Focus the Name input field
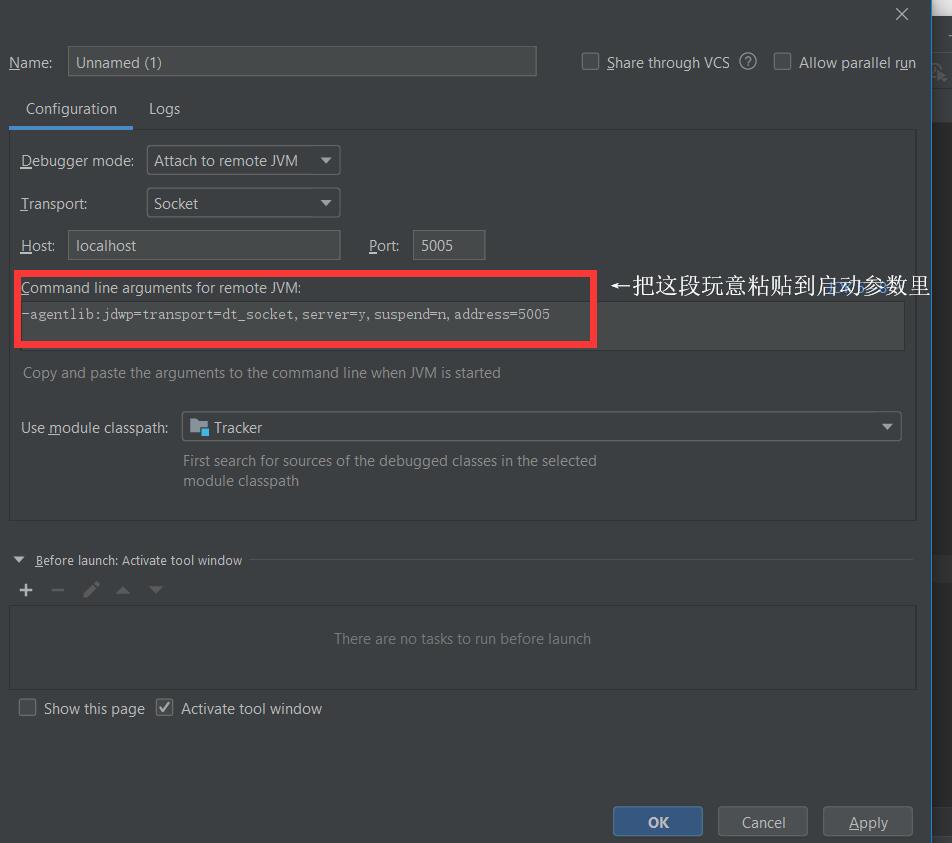Screen dimensions: 952x843 (302, 62)
